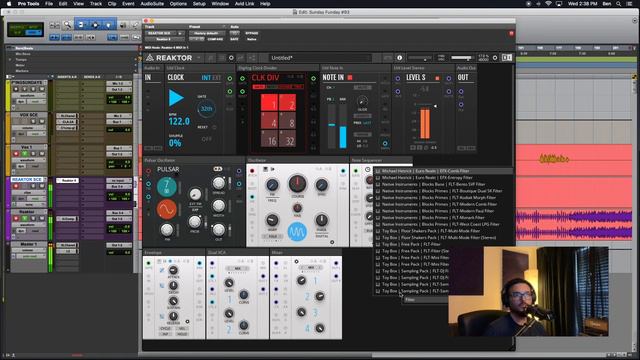Screen dimensions: 640x360
Task: Click the red NOTE IN indicator square
Action: [x=350, y=77]
